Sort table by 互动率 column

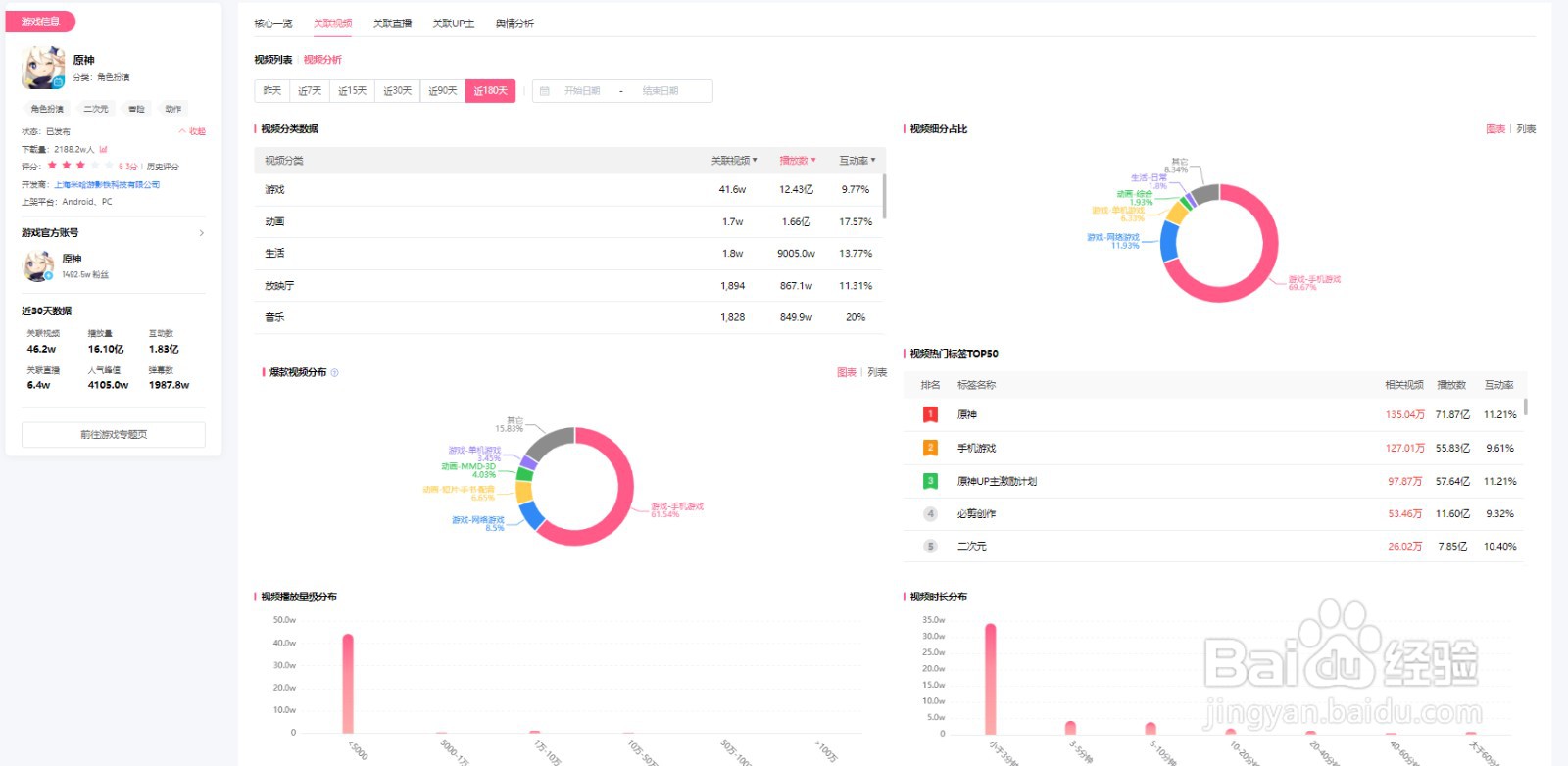(x=857, y=160)
